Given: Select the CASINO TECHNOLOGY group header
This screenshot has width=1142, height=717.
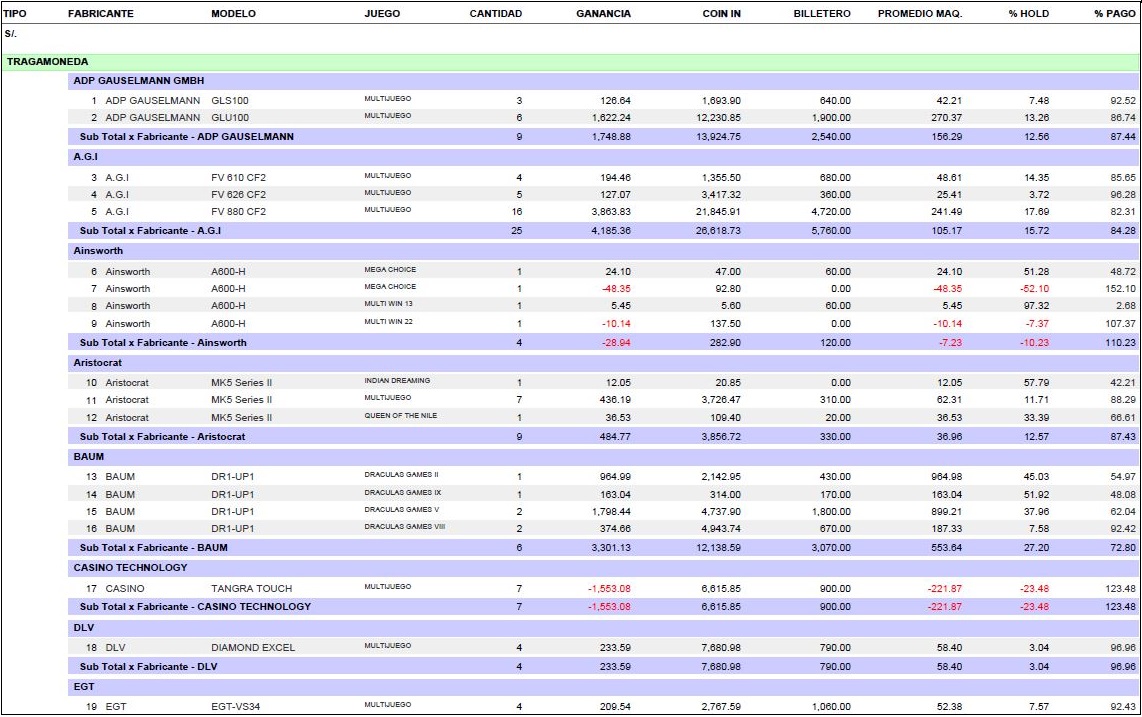Looking at the screenshot, I should [603, 568].
